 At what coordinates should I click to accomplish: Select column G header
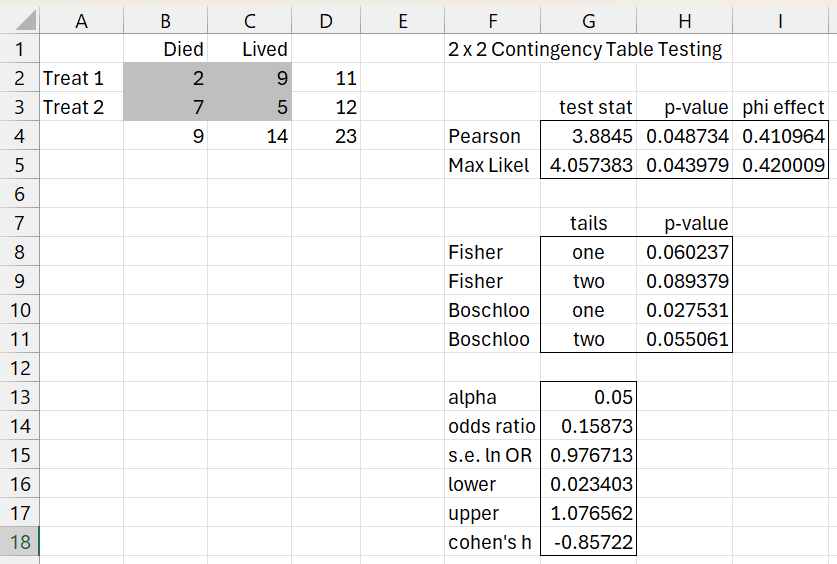point(587,19)
